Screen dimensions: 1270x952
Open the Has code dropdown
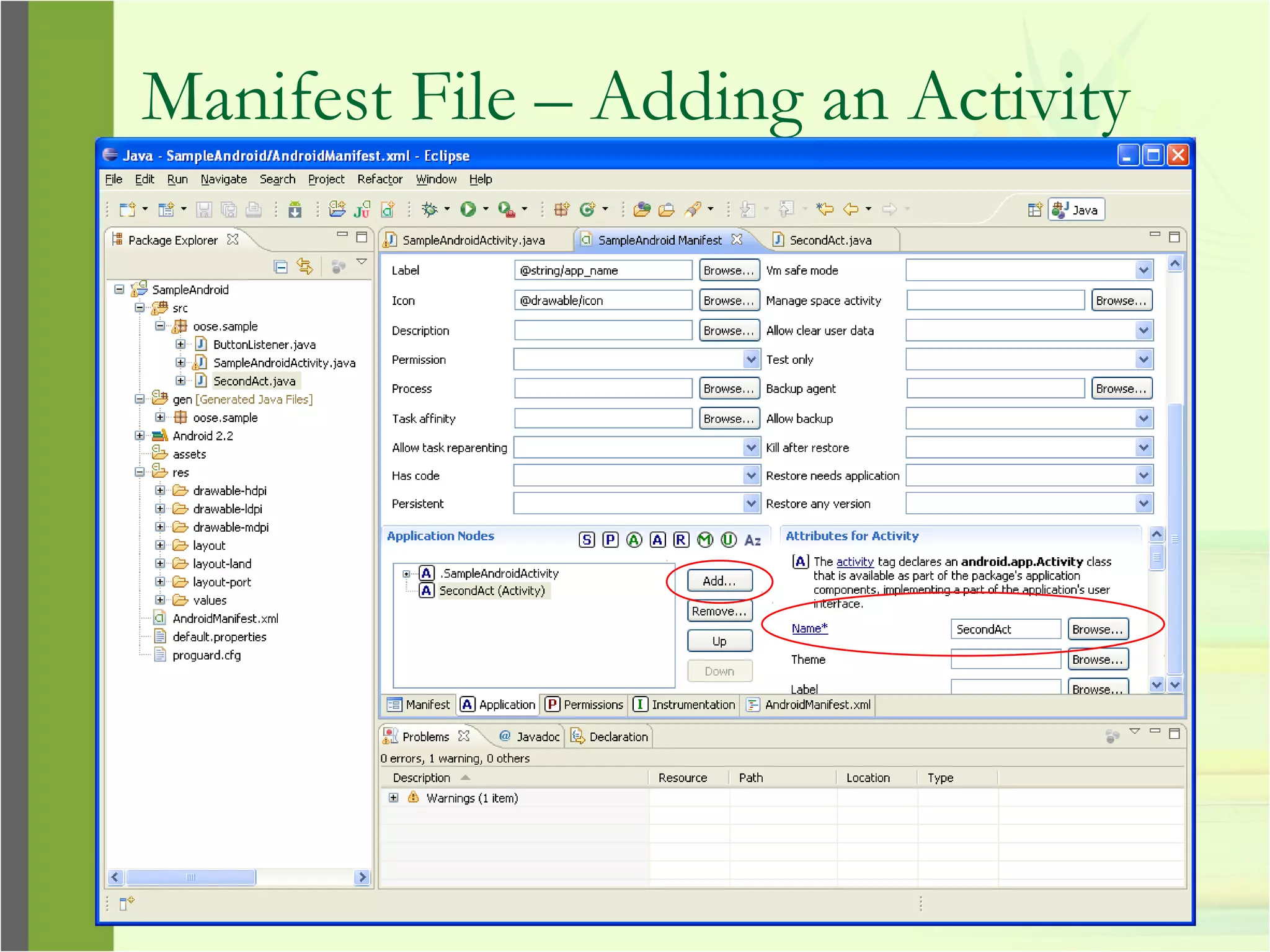coord(751,475)
